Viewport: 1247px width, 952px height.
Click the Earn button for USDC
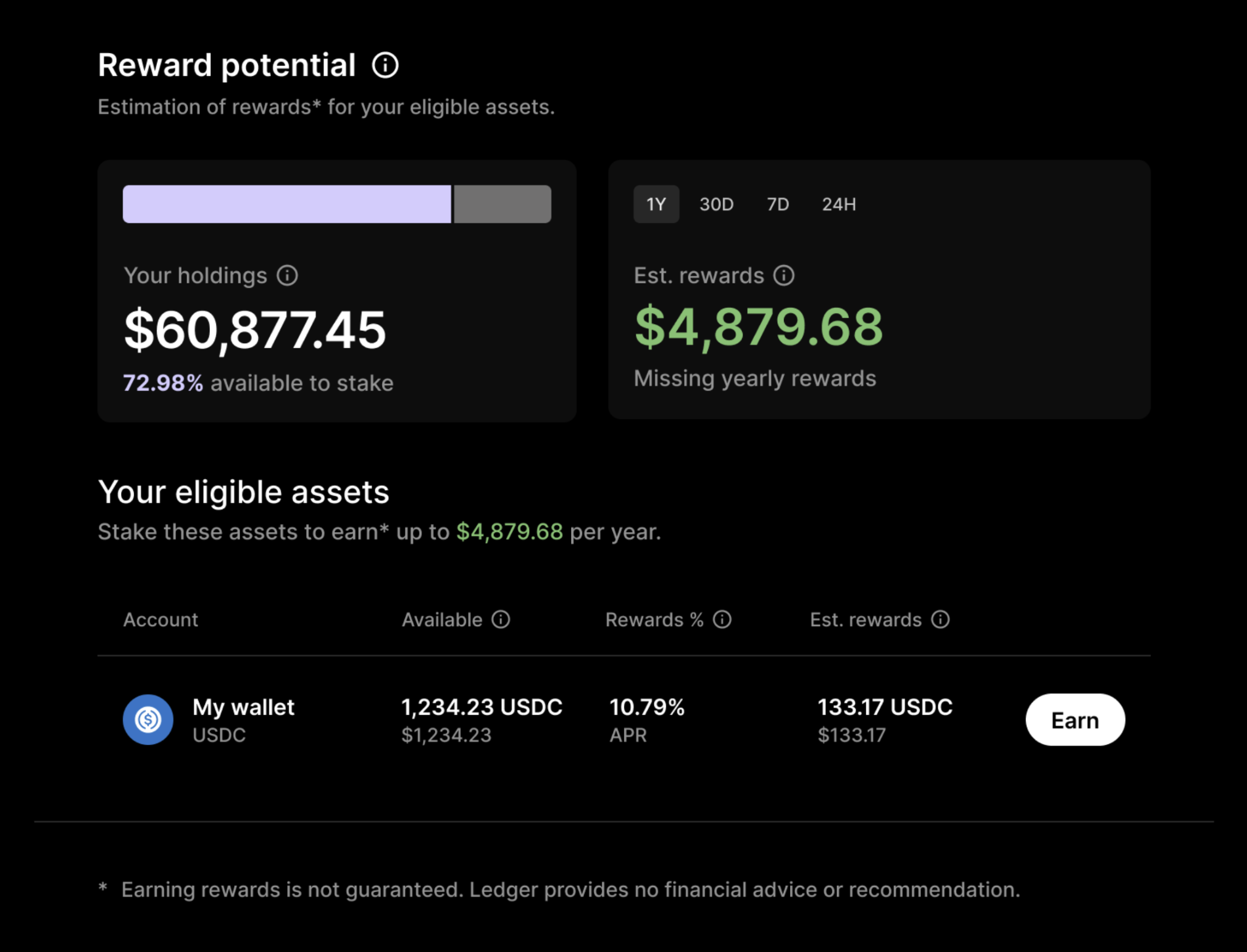click(1074, 719)
